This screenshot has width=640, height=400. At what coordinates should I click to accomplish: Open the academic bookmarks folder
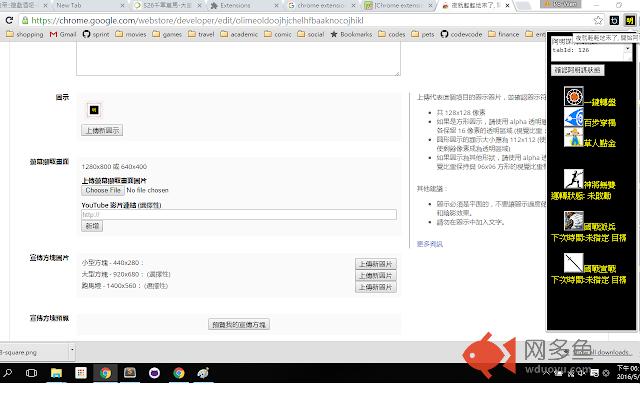(239, 34)
